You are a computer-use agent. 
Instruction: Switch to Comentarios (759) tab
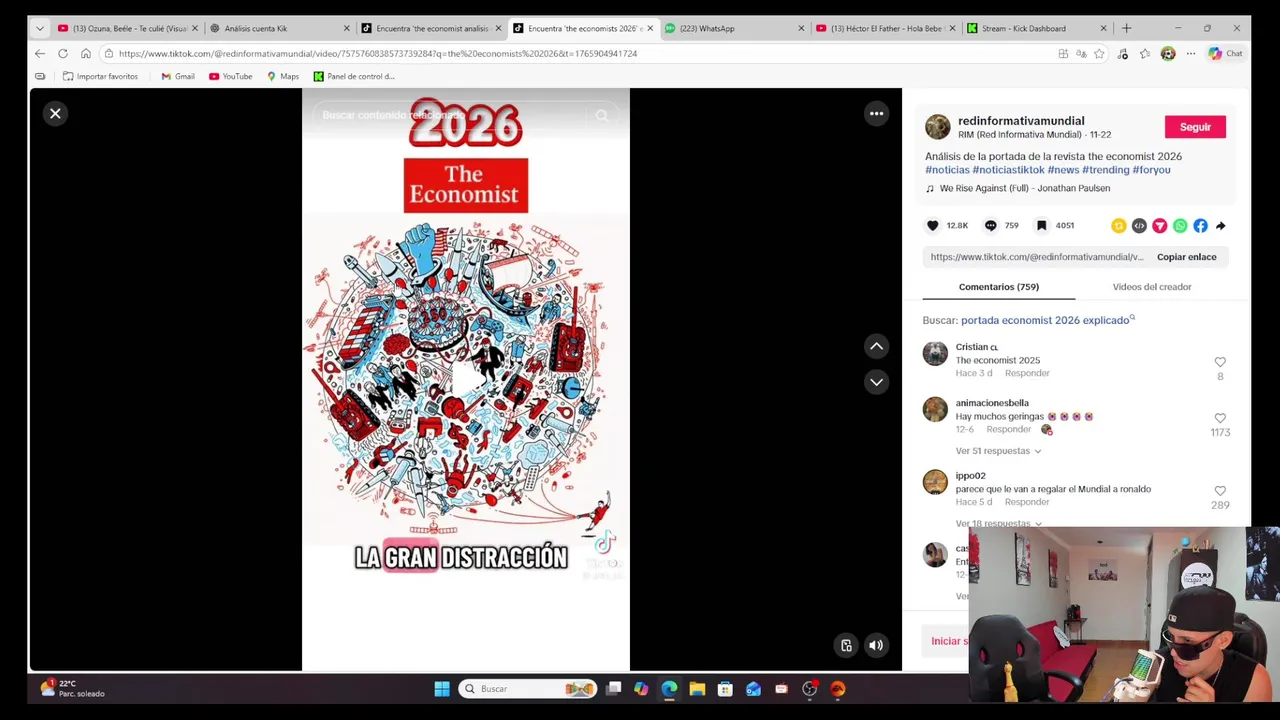click(x=999, y=287)
